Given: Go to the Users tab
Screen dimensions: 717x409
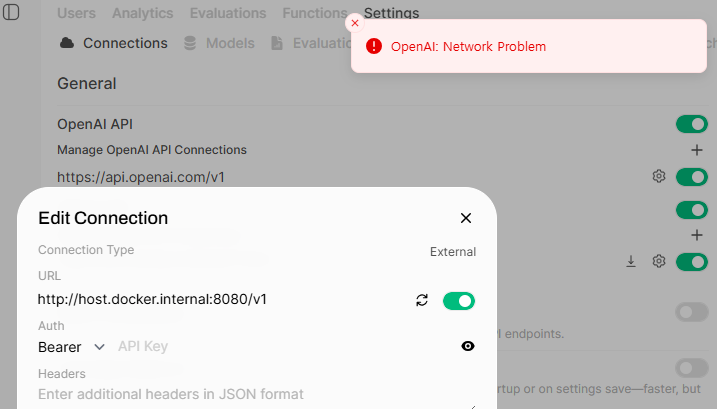Looking at the screenshot, I should pos(76,13).
